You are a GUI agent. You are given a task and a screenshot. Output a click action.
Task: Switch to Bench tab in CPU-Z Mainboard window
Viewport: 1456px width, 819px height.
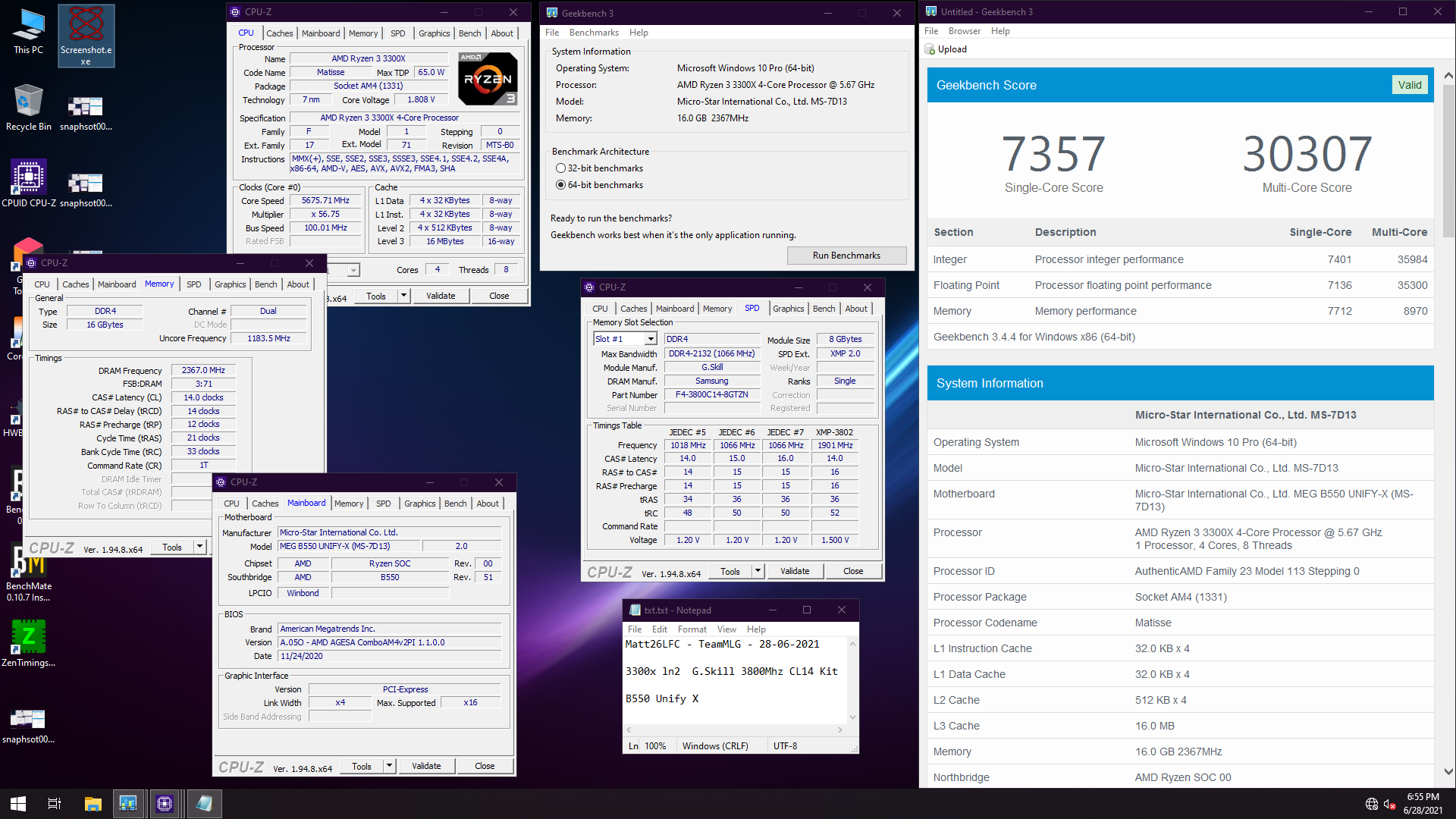455,504
